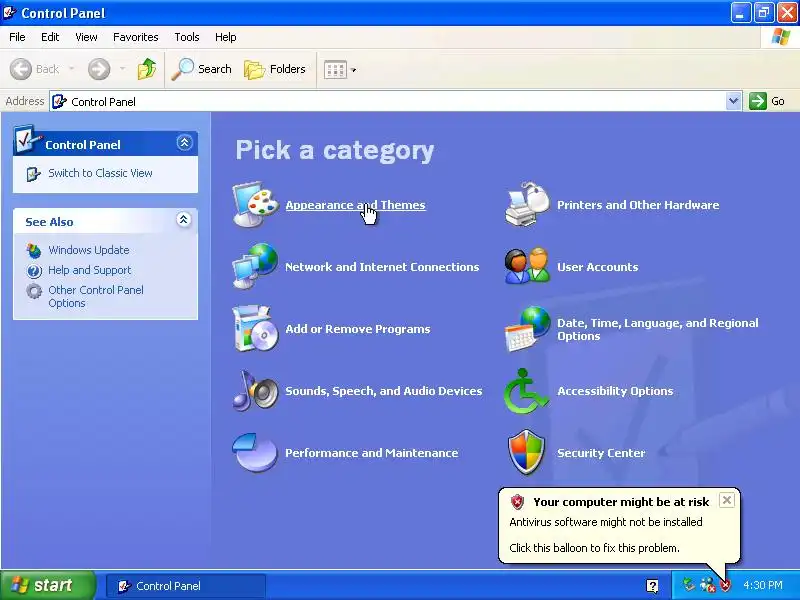The image size is (800, 600).
Task: Open the Add or Remove Programs icon
Action: [x=255, y=329]
